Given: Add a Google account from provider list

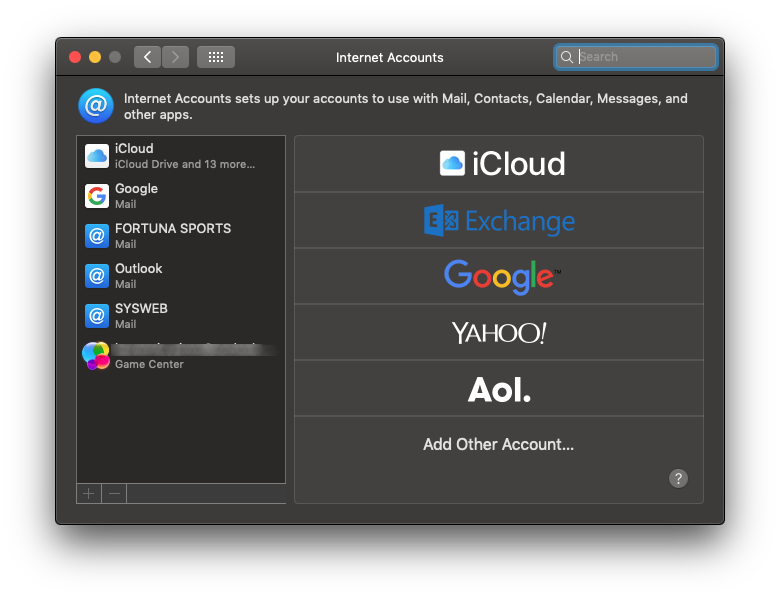Looking at the screenshot, I should (499, 276).
